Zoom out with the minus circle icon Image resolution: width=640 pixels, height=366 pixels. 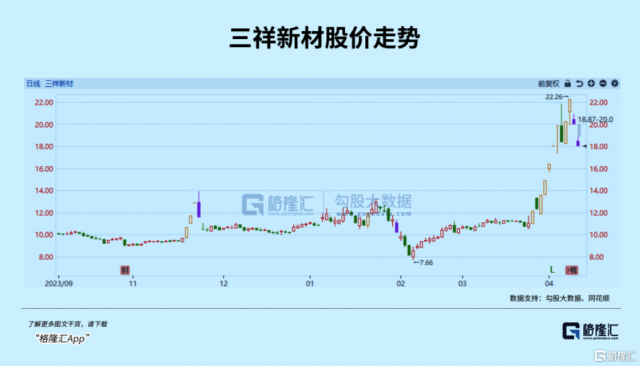603,83
